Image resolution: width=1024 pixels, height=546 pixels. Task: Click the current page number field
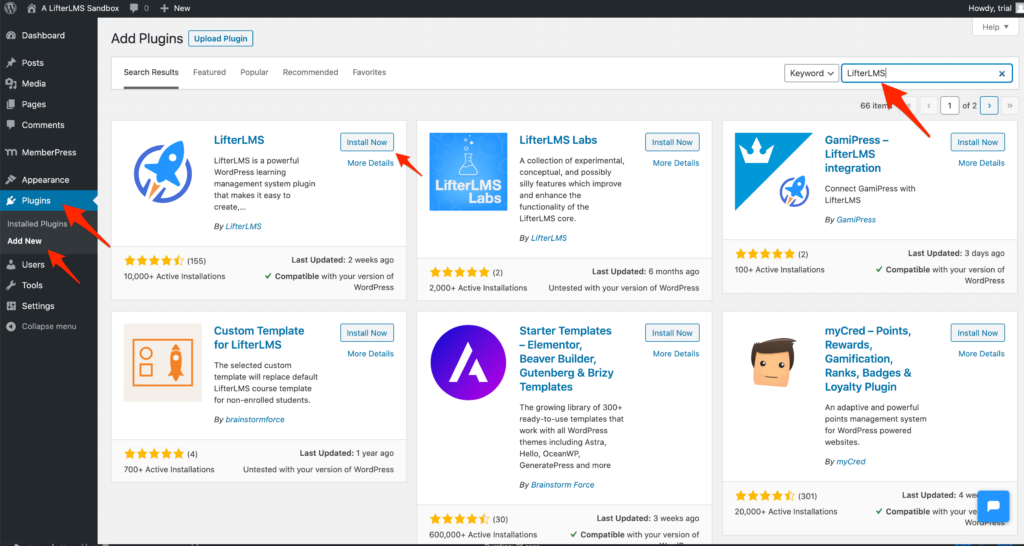coord(950,105)
